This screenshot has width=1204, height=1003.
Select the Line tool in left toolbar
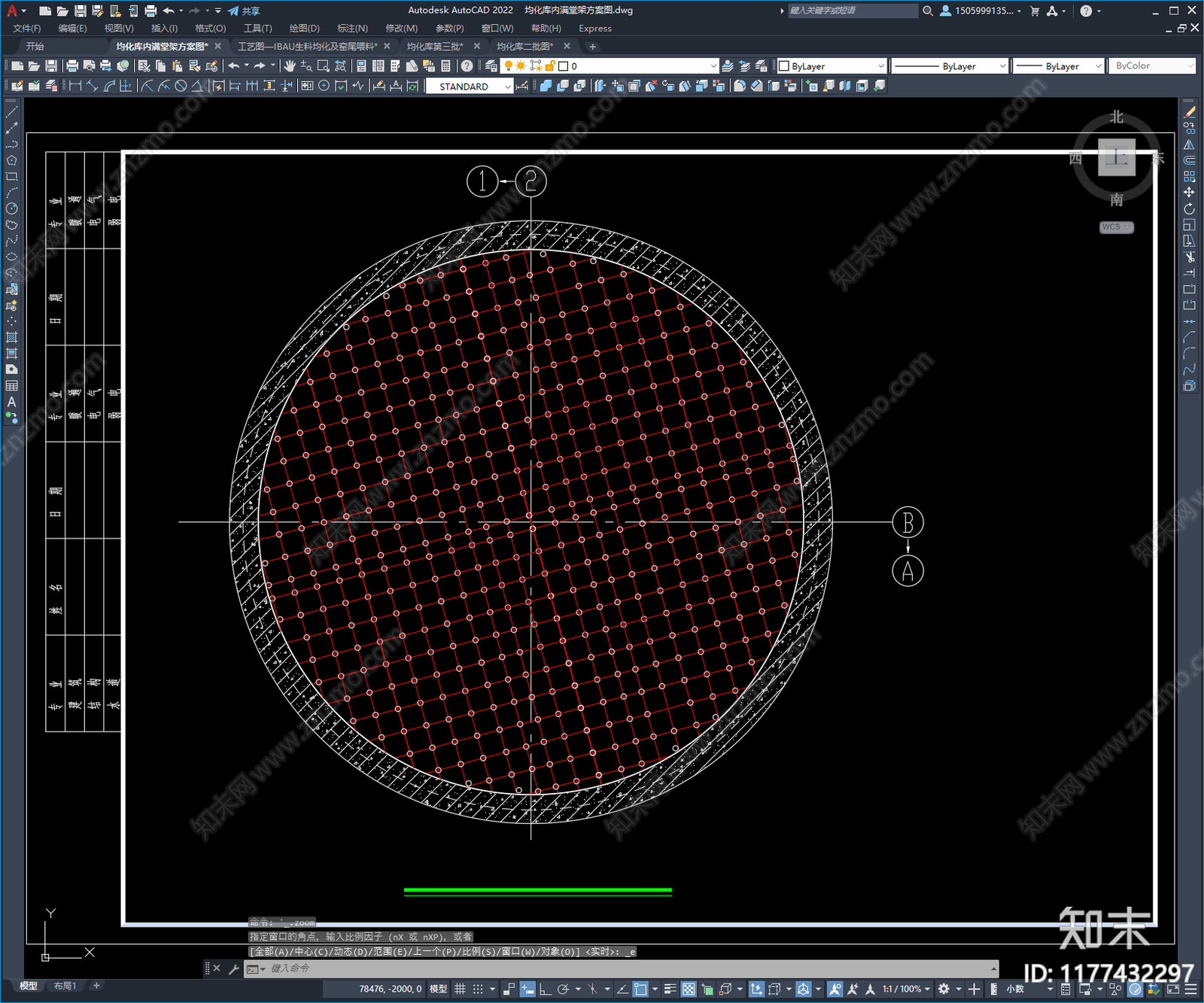pyautogui.click(x=11, y=111)
